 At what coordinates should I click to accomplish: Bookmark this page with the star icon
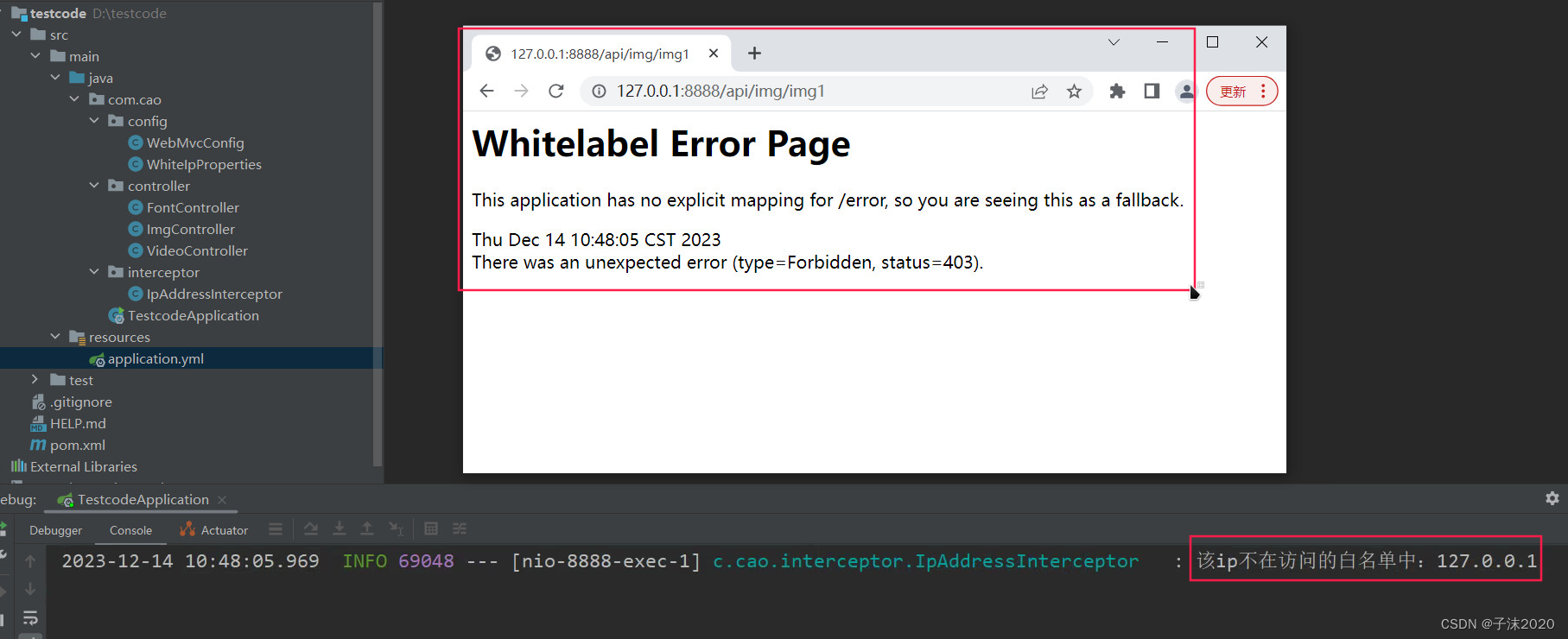(x=1074, y=91)
